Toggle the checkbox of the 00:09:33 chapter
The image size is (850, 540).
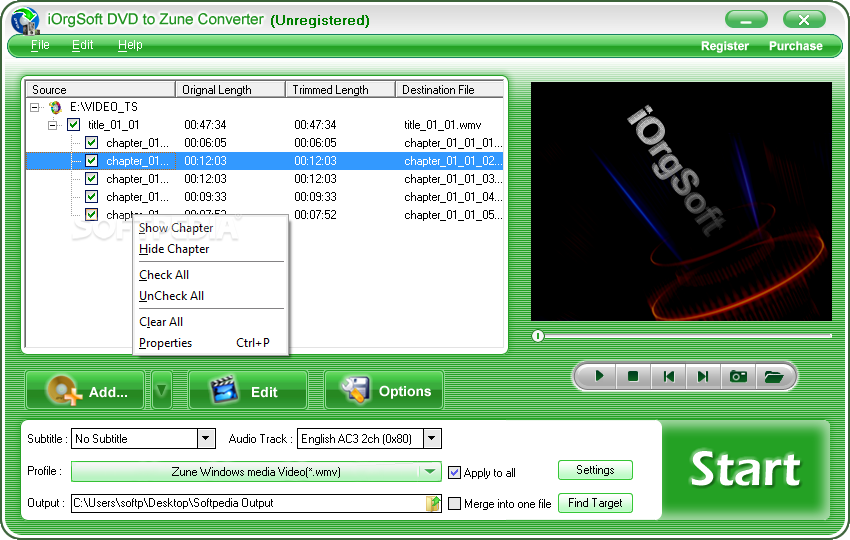click(x=92, y=196)
